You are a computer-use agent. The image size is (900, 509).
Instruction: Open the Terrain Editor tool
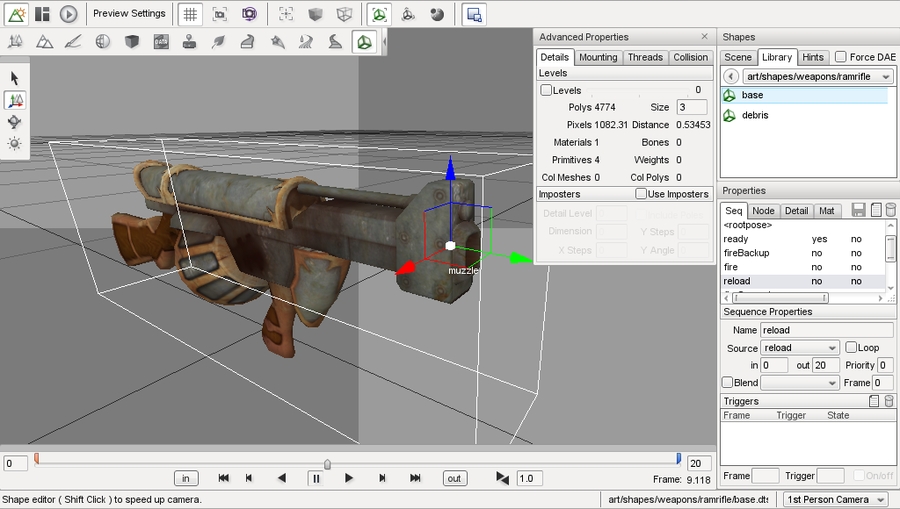[x=45, y=42]
